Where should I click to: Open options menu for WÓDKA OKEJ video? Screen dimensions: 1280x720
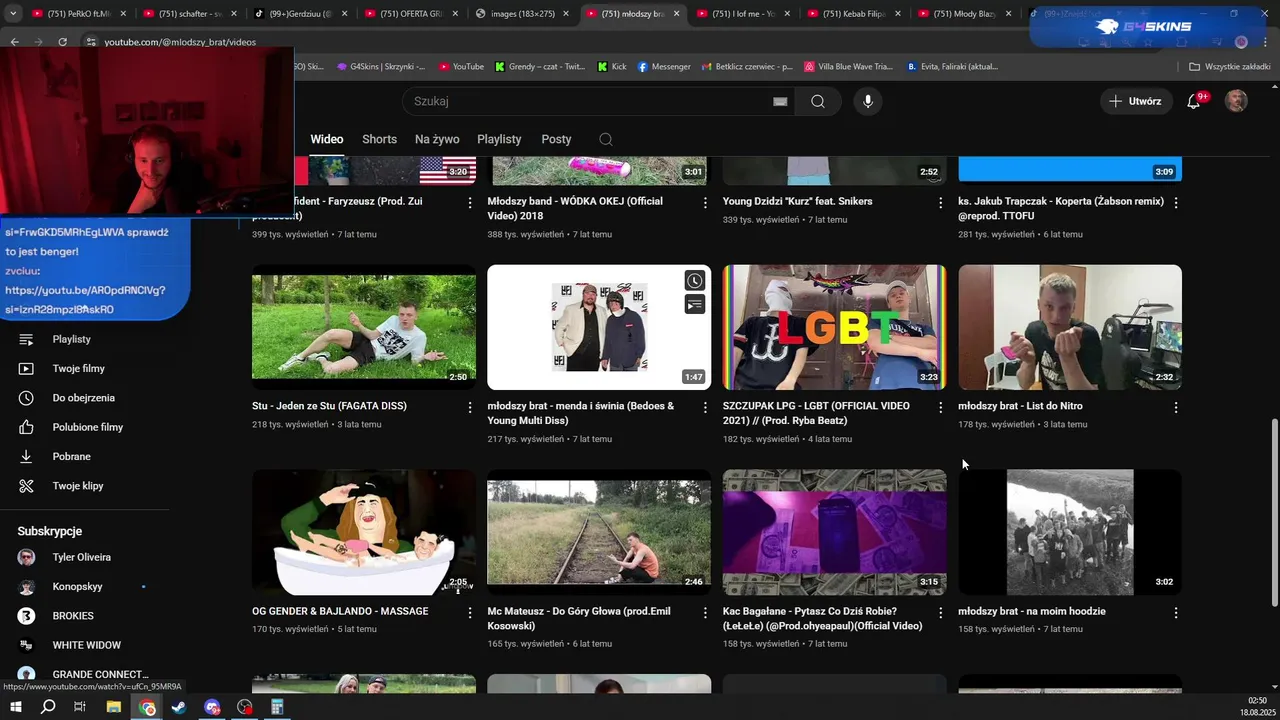click(705, 202)
